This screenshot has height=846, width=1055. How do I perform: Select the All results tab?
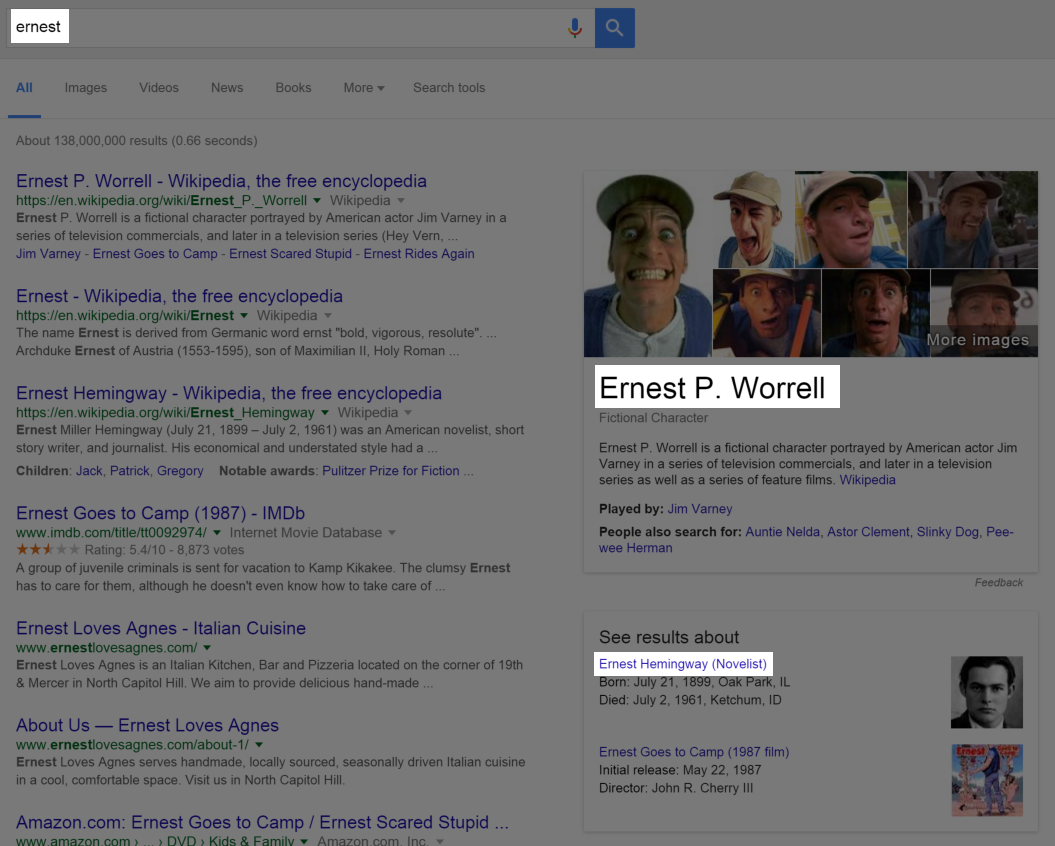coord(24,87)
